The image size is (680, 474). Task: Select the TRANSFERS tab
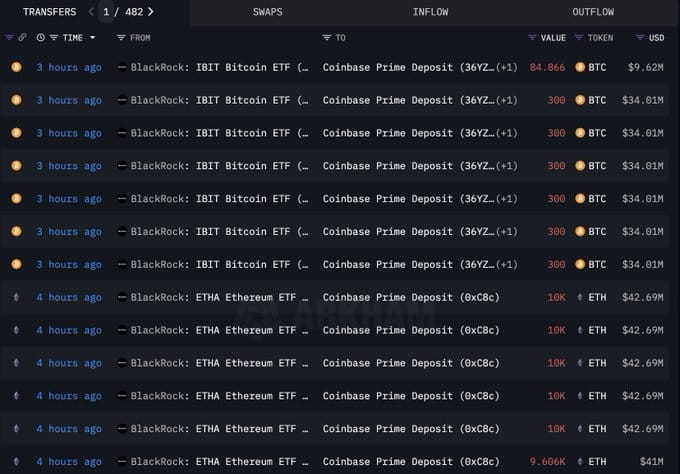tap(43, 12)
